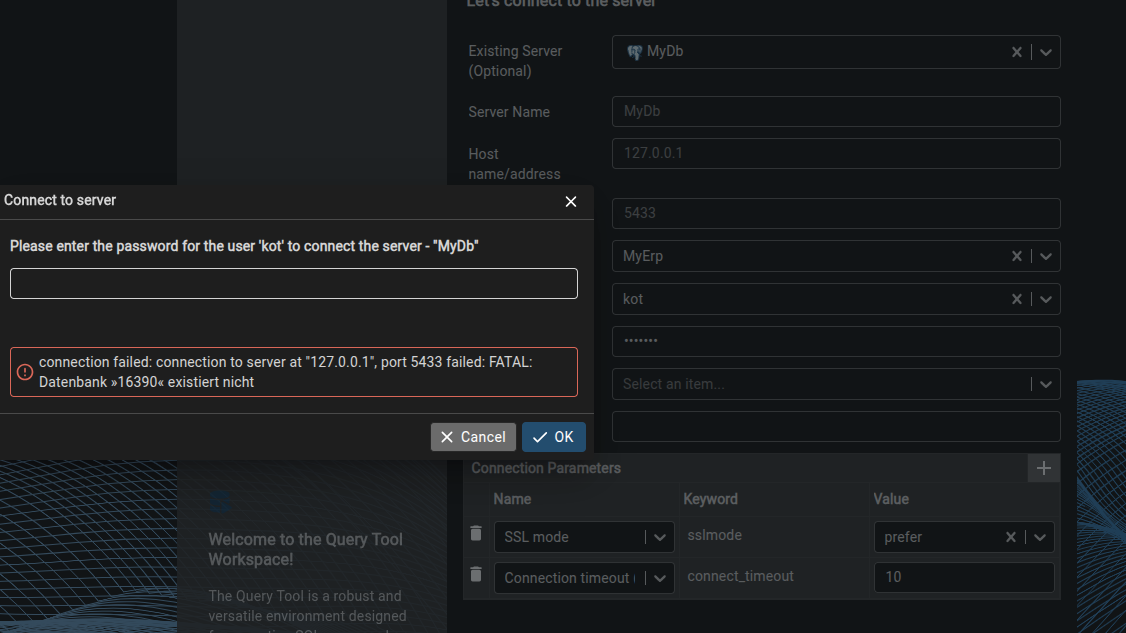Image resolution: width=1126 pixels, height=633 pixels.
Task: Open the kot user dropdown
Action: point(1045,299)
